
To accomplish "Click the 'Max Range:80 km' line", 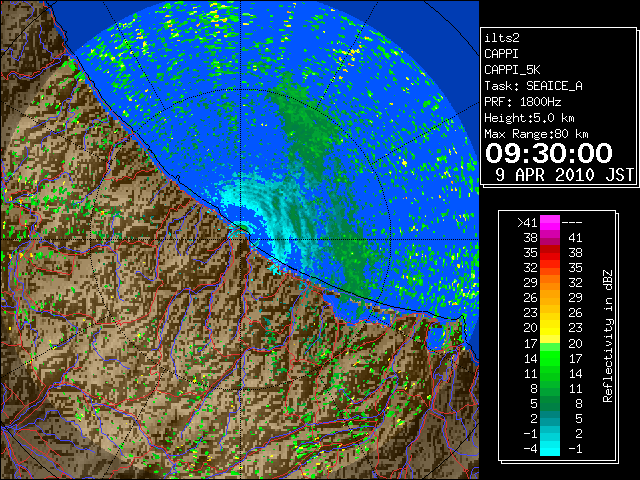I will 536,134.
